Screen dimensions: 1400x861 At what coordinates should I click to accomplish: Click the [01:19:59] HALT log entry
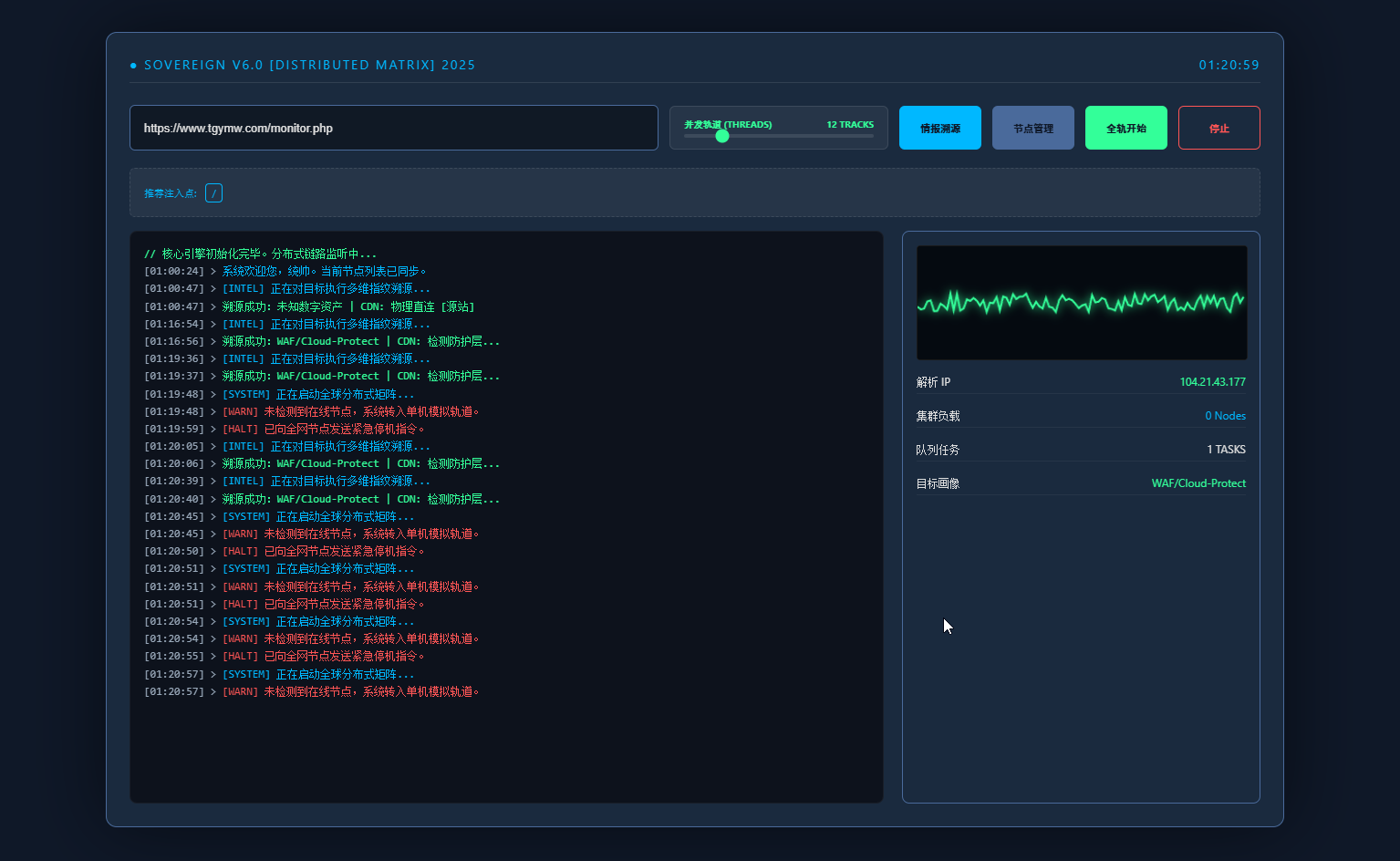(285, 430)
